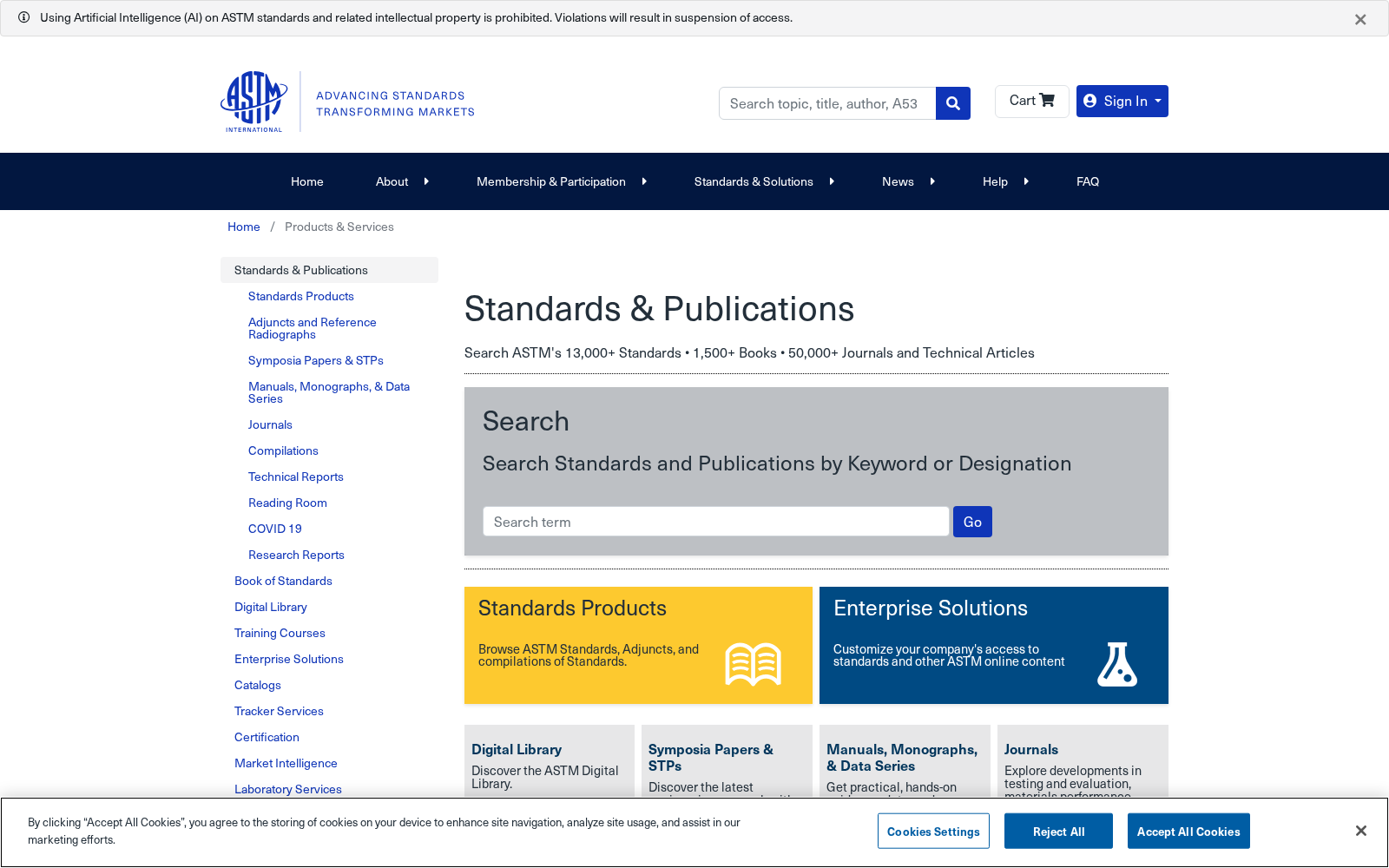Open Enterprise Solutions sidebar link
Screen dimensions: 1389x868
pyautogui.click(x=289, y=659)
